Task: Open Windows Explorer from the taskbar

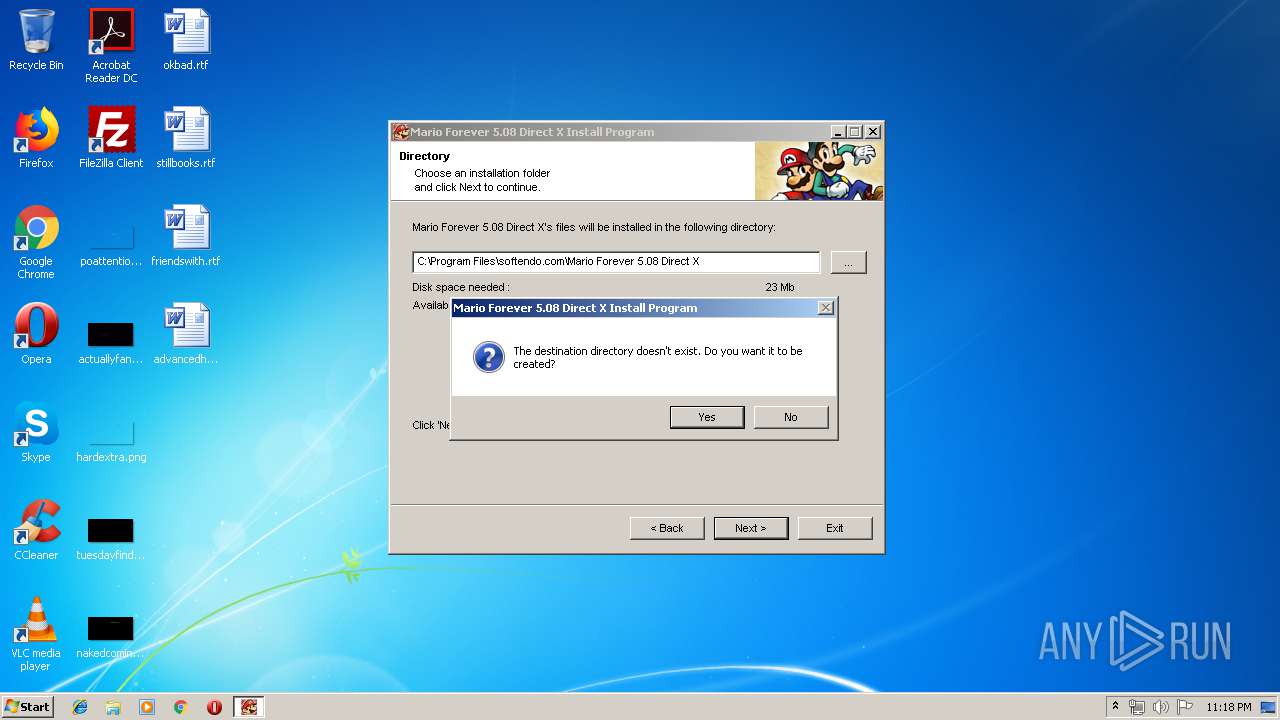Action: pos(113,707)
